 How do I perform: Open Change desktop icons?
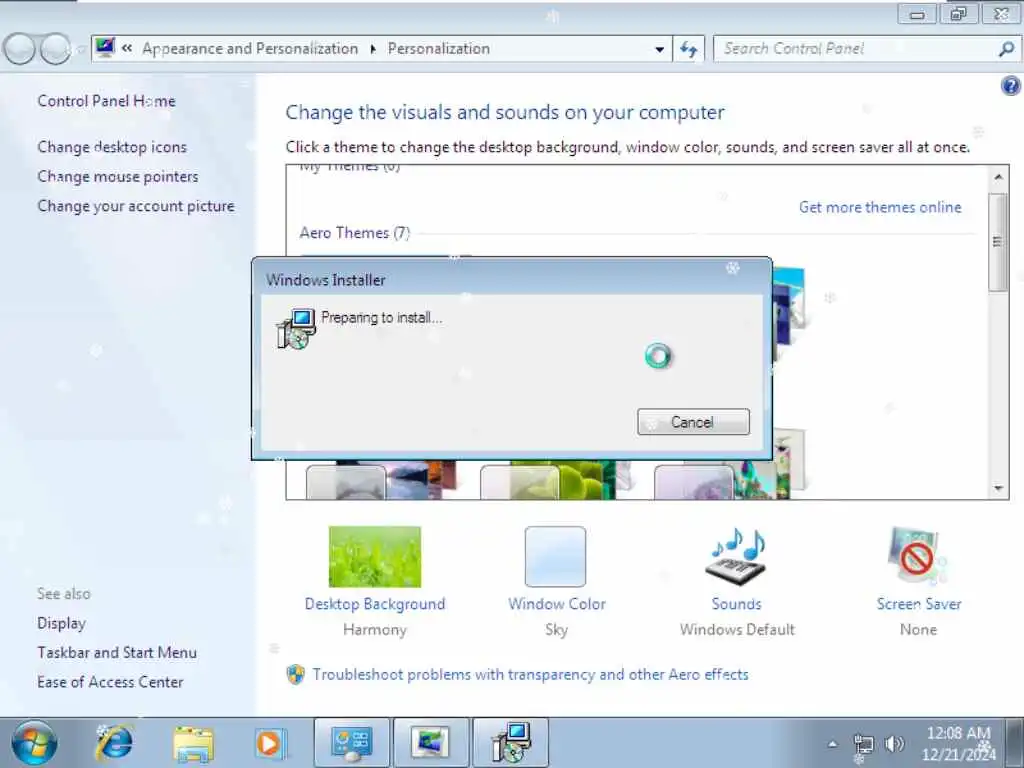(112, 147)
